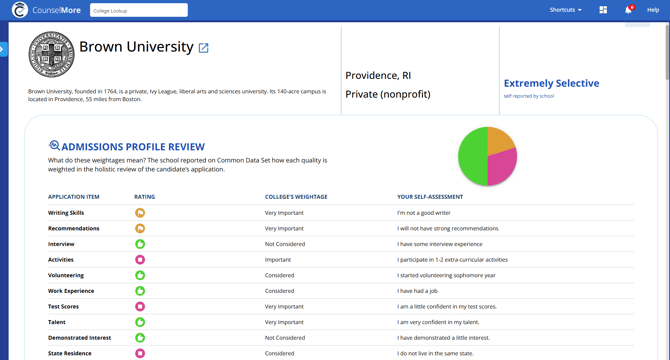Click the CounselMore logo icon
The height and width of the screenshot is (360, 670).
[20, 10]
